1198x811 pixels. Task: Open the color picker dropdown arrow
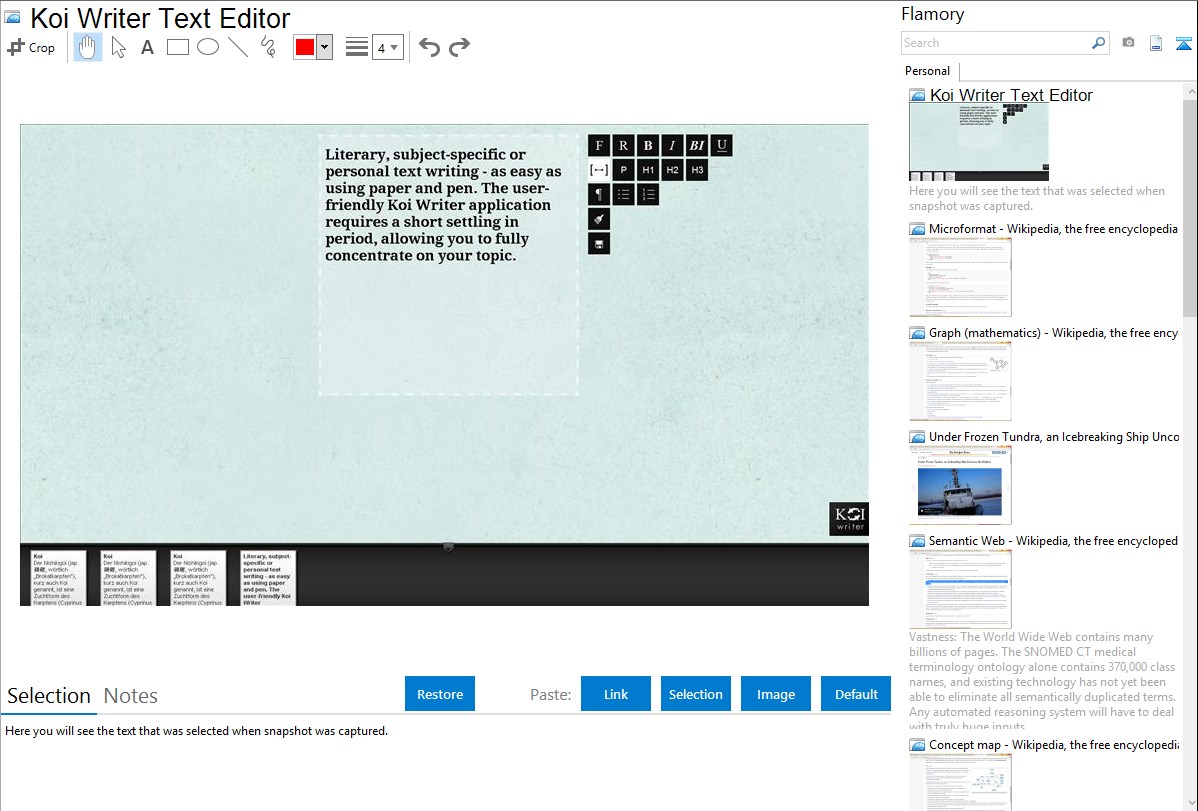[324, 47]
